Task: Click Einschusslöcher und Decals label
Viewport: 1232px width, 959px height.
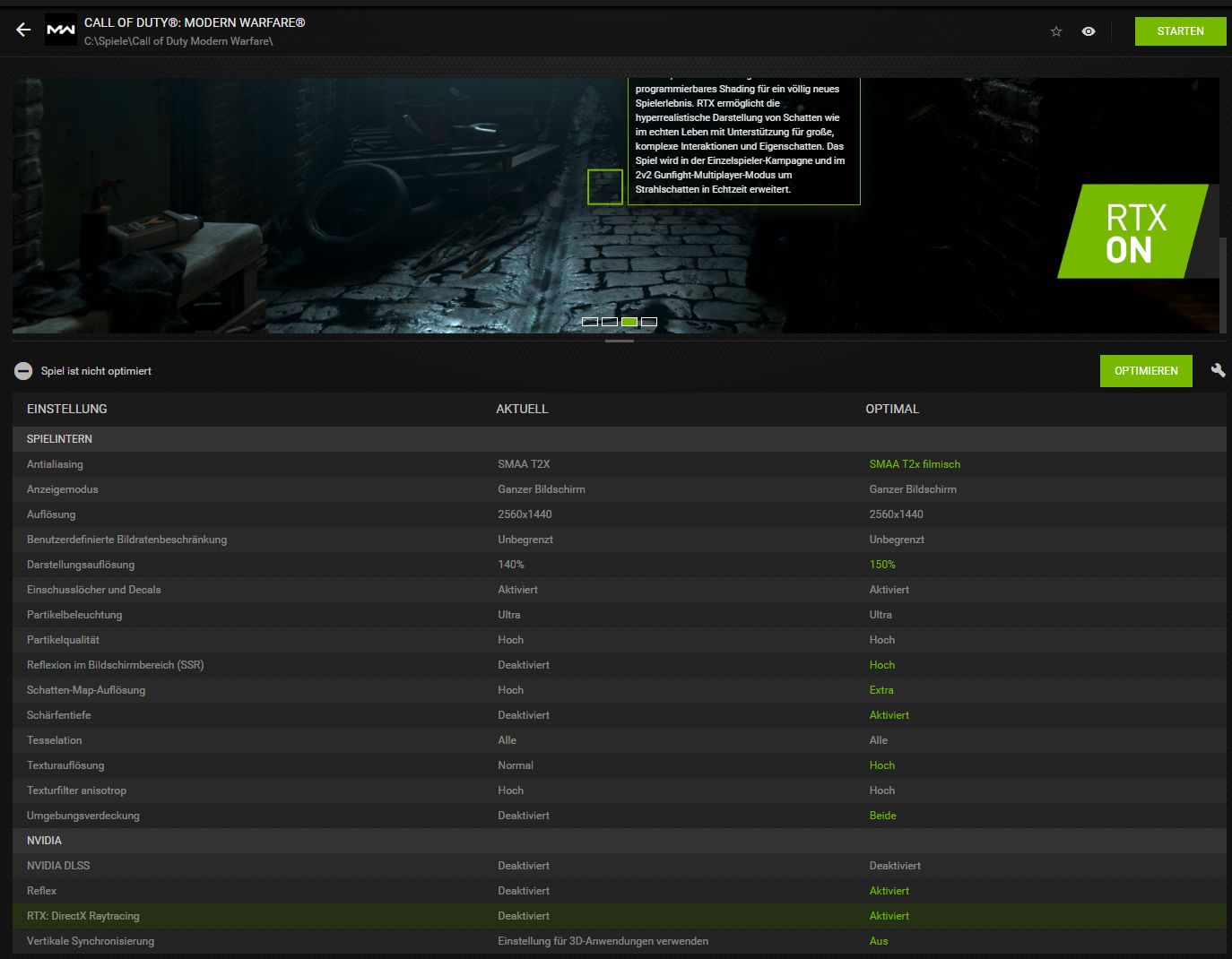Action: click(94, 590)
